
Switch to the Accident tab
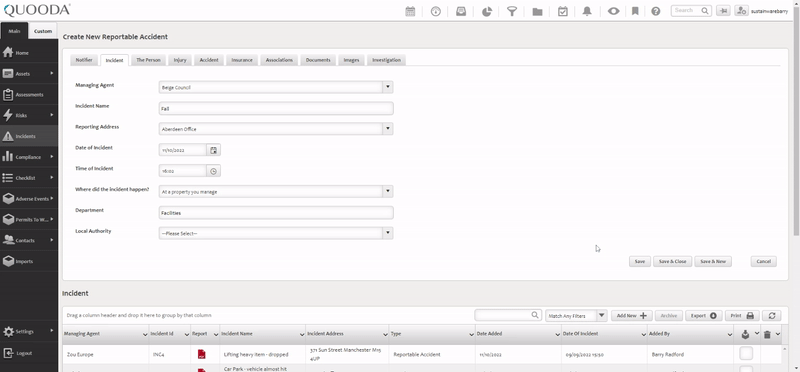pyautogui.click(x=209, y=60)
